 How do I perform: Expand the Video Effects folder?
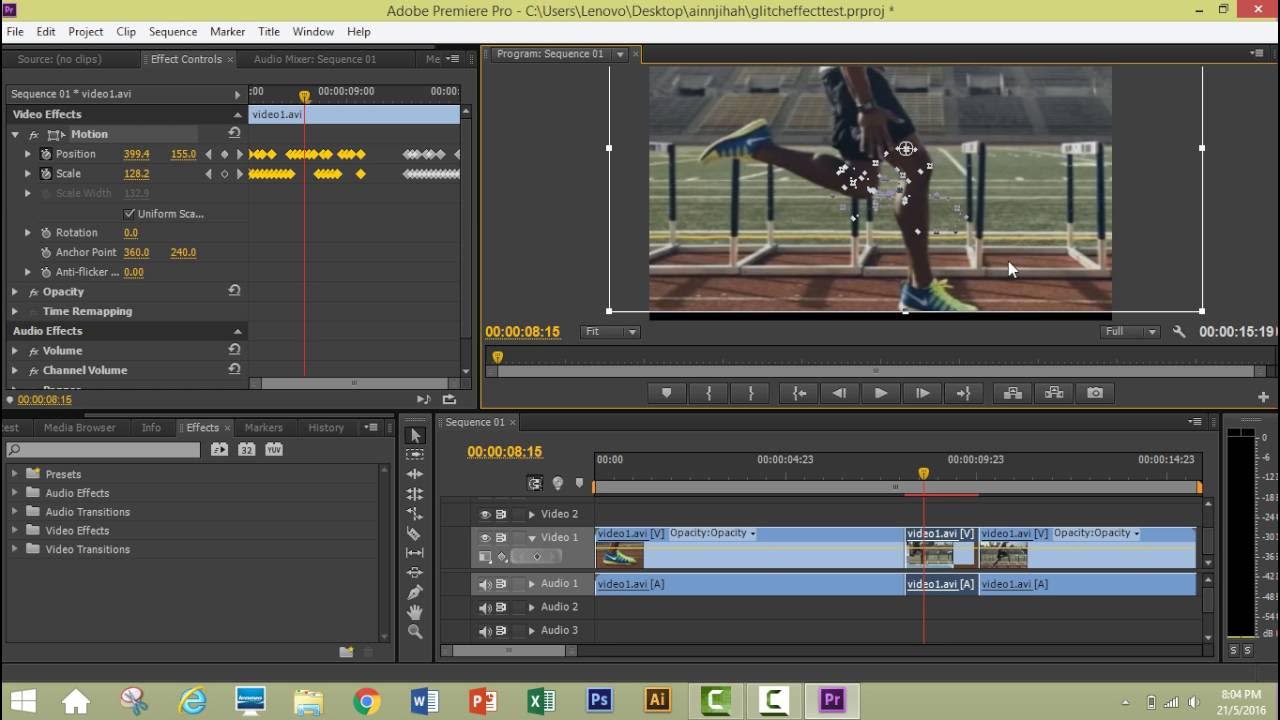point(15,531)
